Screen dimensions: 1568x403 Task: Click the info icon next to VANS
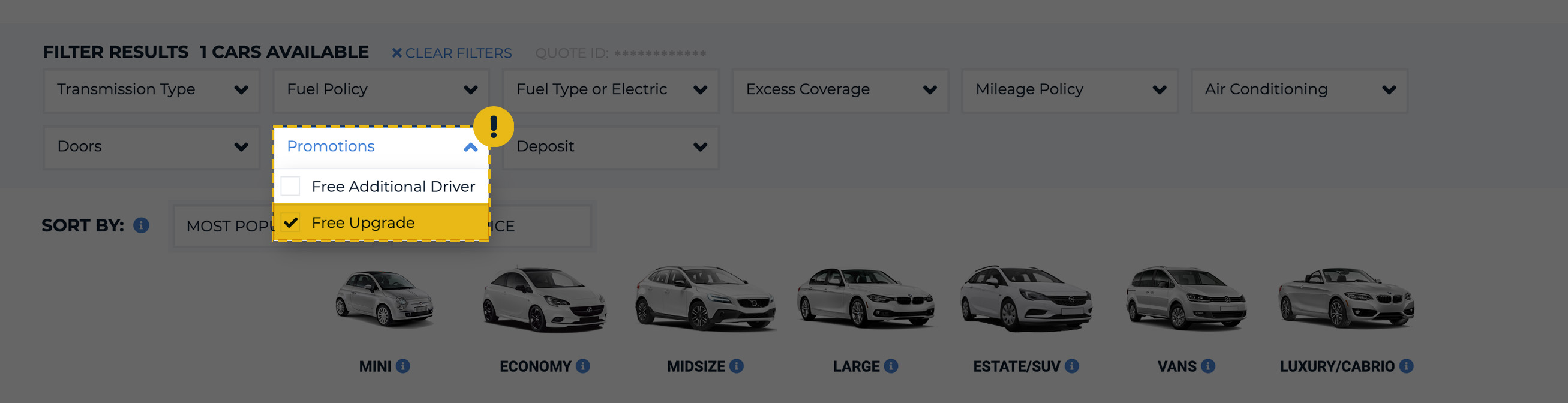pos(1208,366)
